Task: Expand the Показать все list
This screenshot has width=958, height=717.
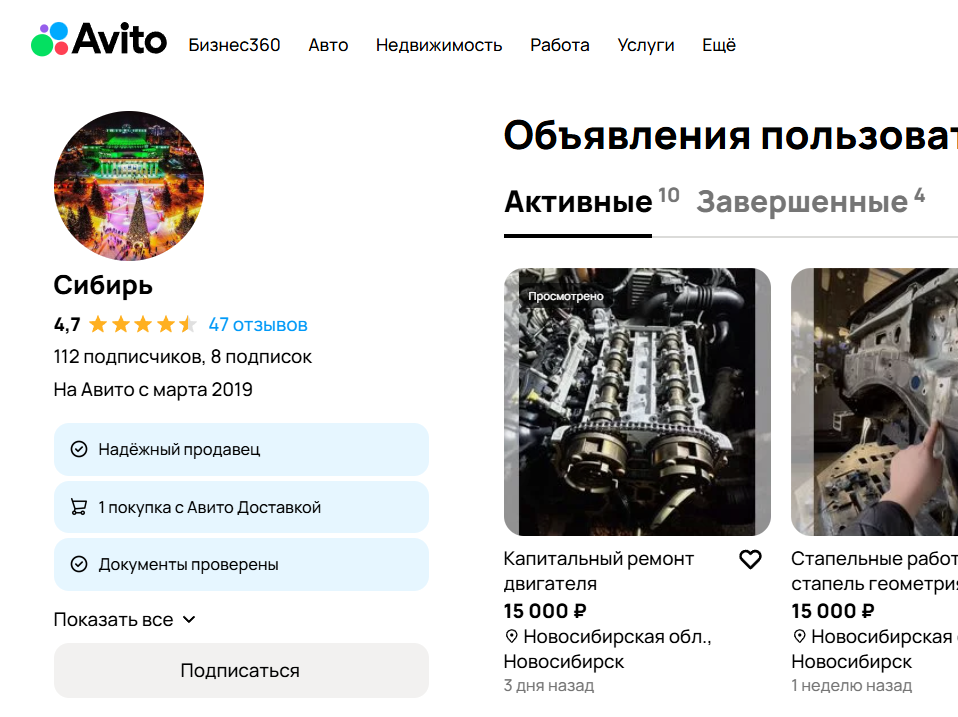Action: (x=124, y=620)
